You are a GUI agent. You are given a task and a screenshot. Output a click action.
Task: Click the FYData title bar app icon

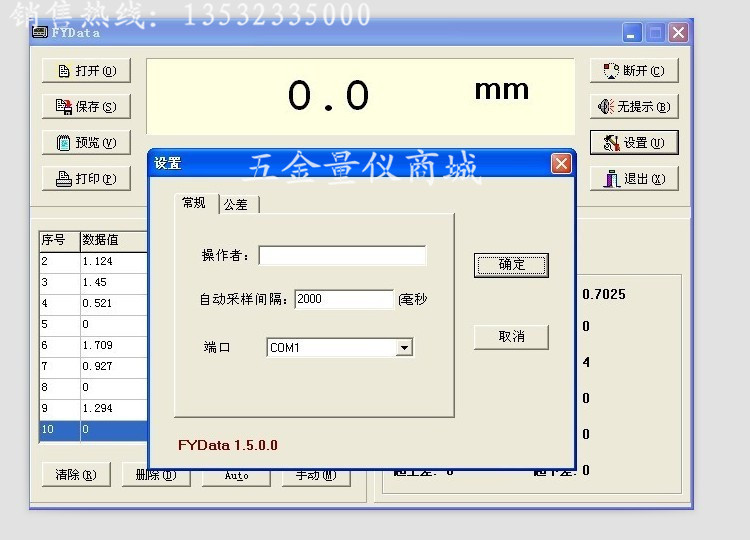point(40,32)
